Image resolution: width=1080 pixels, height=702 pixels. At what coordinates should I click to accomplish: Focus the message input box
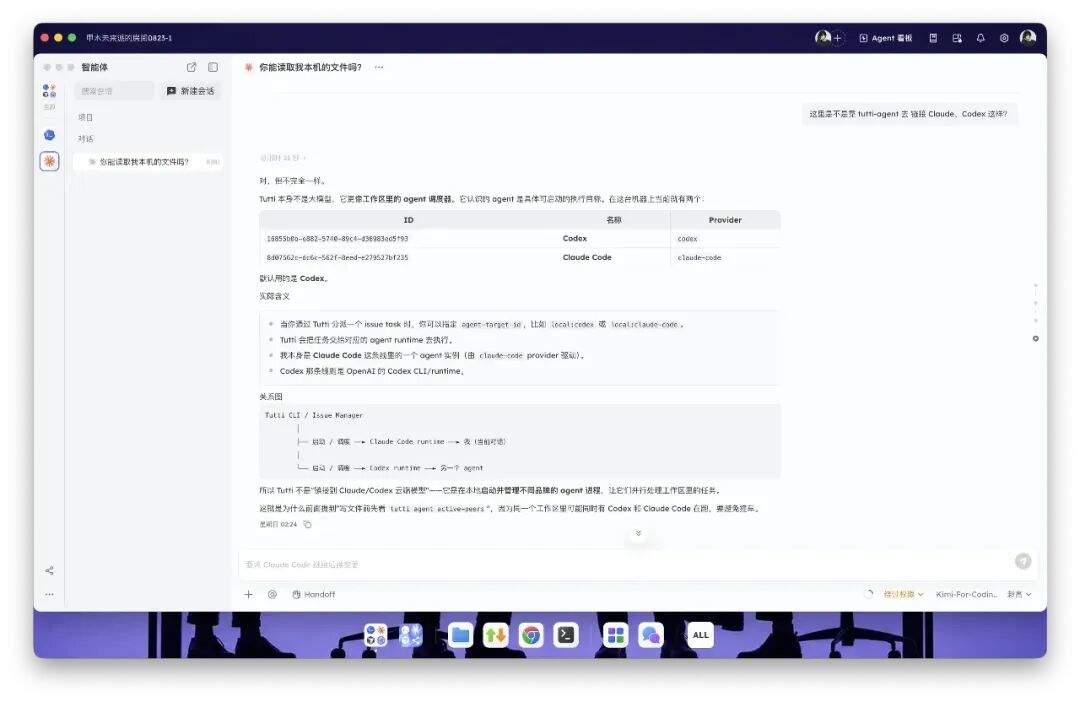[625, 564]
